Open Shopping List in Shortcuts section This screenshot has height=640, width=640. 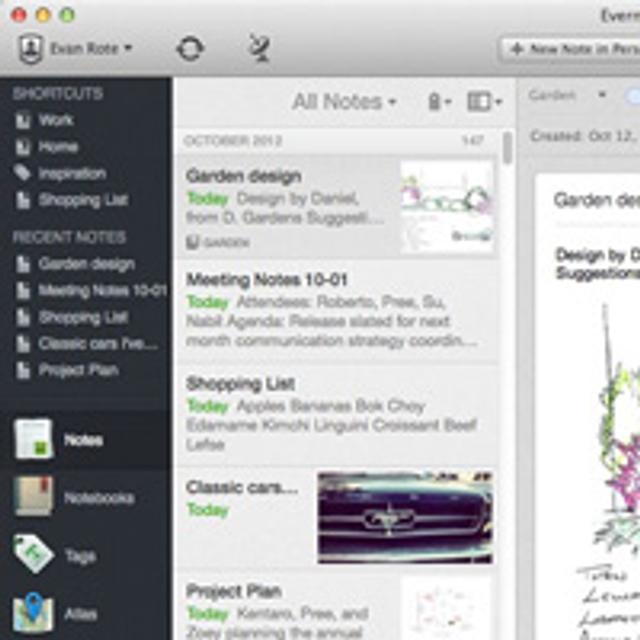coord(72,200)
